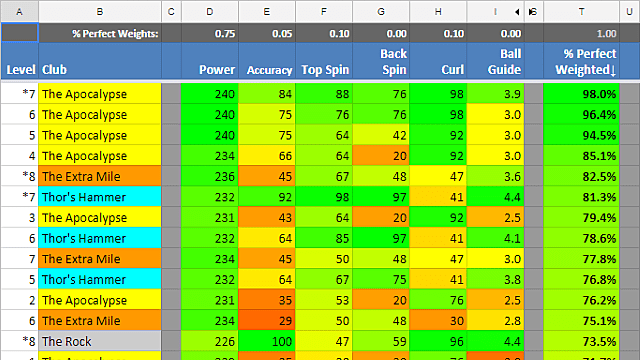
Task: Click level *8 cell for The Rock
Action: (20, 341)
